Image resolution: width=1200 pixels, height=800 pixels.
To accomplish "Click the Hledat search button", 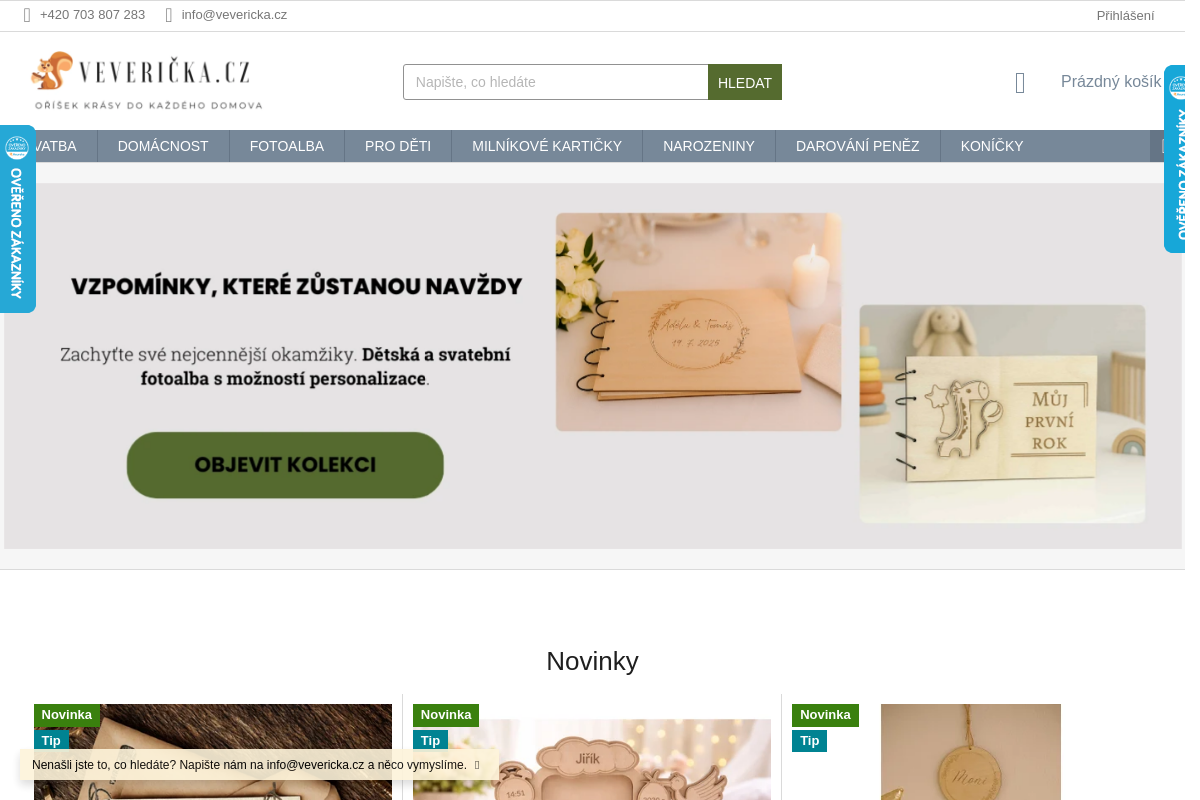I will pyautogui.click(x=745, y=82).
